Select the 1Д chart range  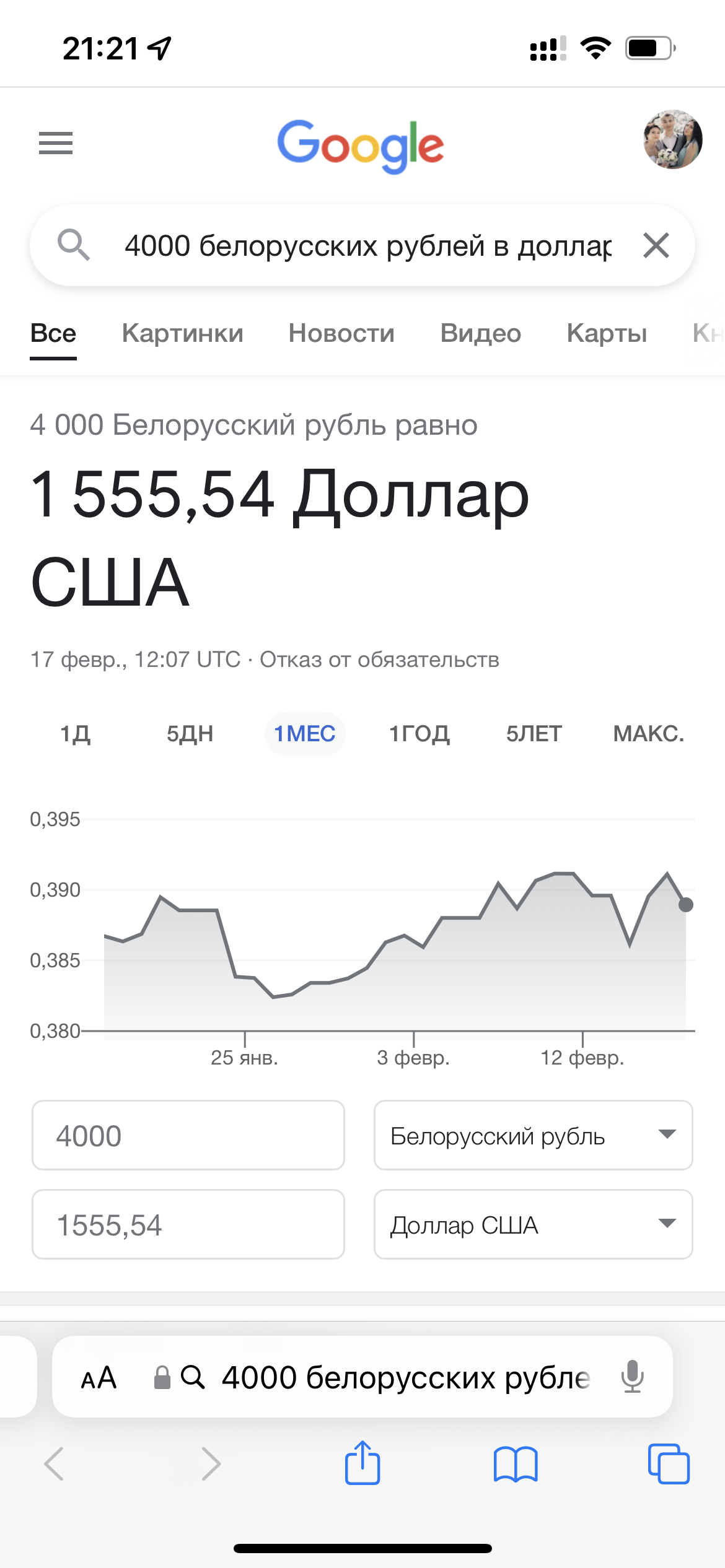click(75, 734)
